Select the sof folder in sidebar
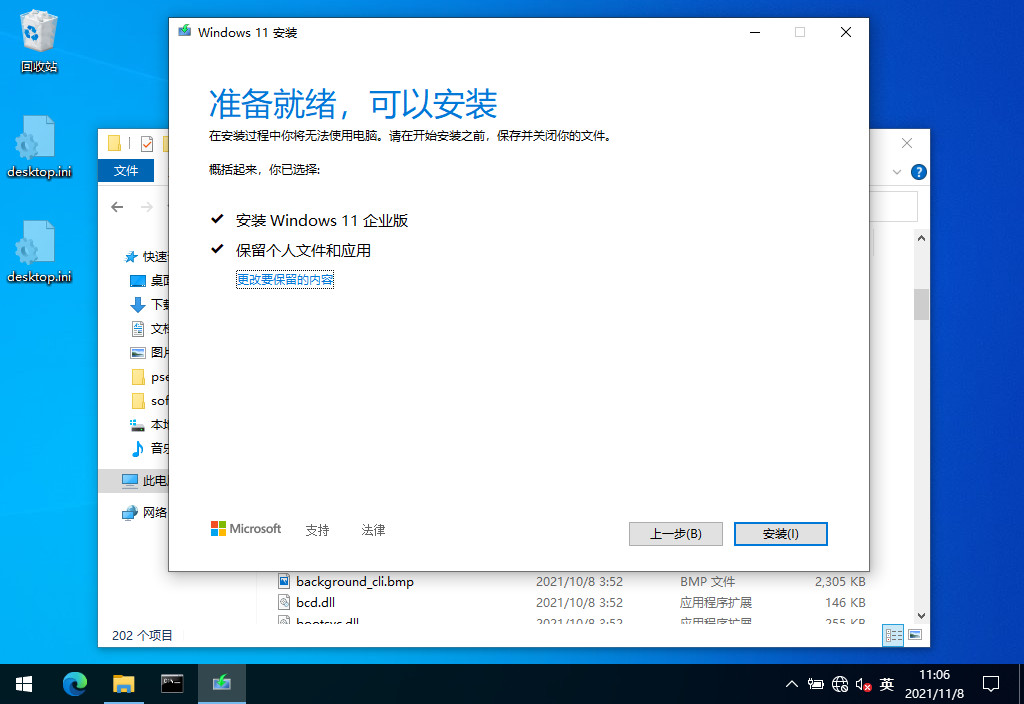Image resolution: width=1024 pixels, height=704 pixels. (150, 400)
